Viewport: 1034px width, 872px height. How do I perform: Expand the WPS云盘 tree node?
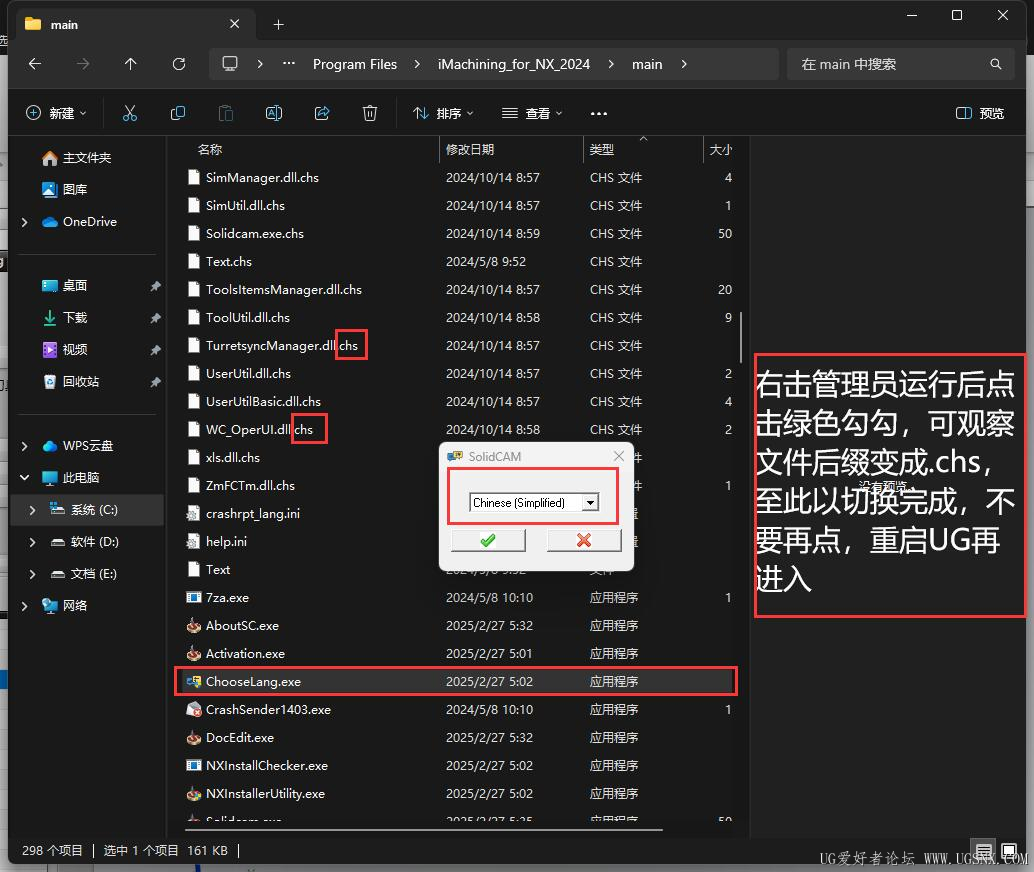(x=25, y=446)
